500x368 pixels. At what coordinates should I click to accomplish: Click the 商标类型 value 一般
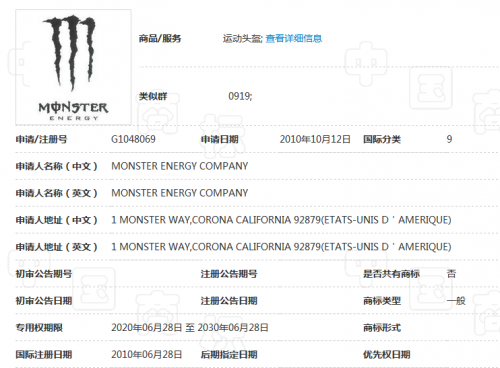pos(456,301)
